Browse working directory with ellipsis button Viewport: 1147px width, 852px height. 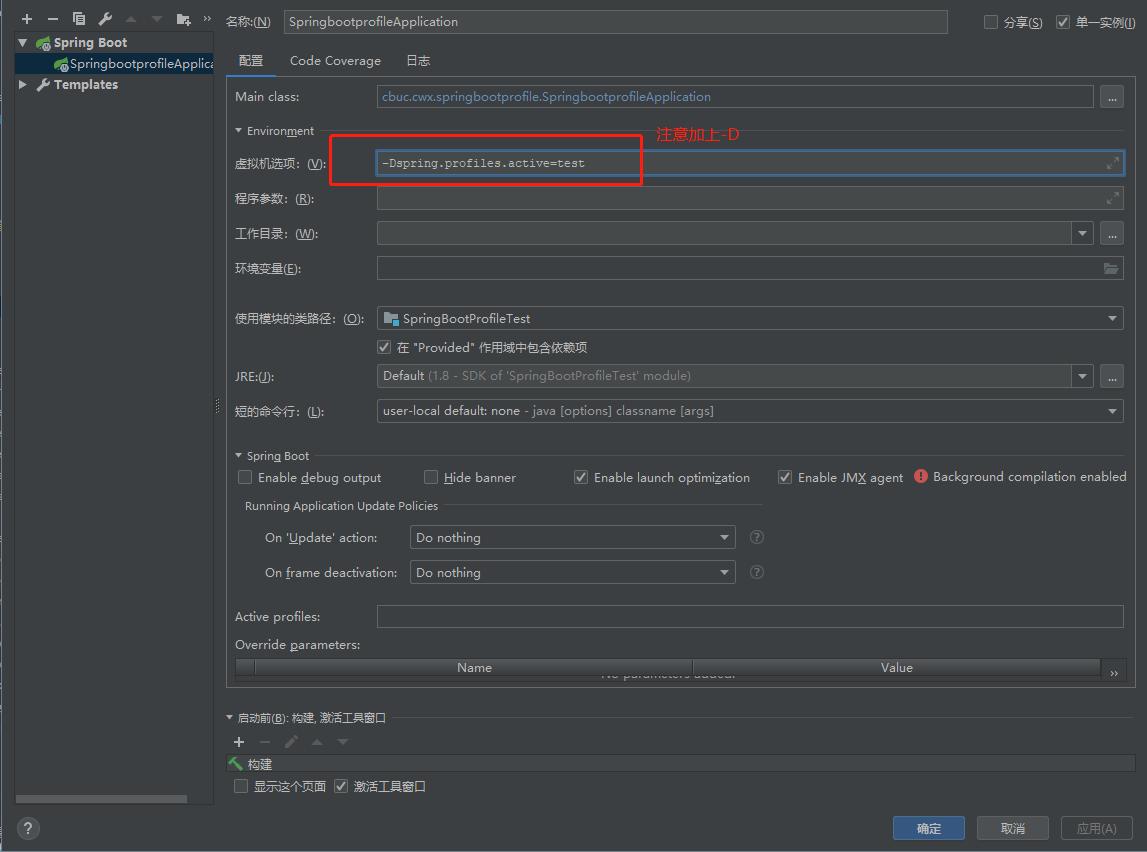pyautogui.click(x=1112, y=233)
